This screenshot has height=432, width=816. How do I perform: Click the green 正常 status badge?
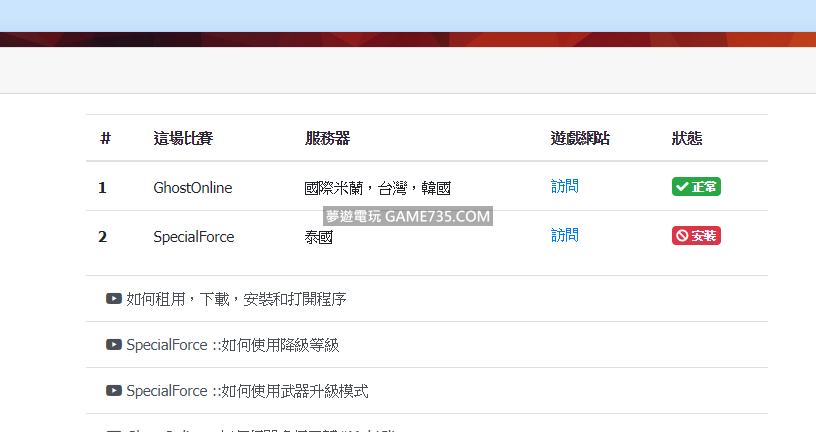coord(696,186)
